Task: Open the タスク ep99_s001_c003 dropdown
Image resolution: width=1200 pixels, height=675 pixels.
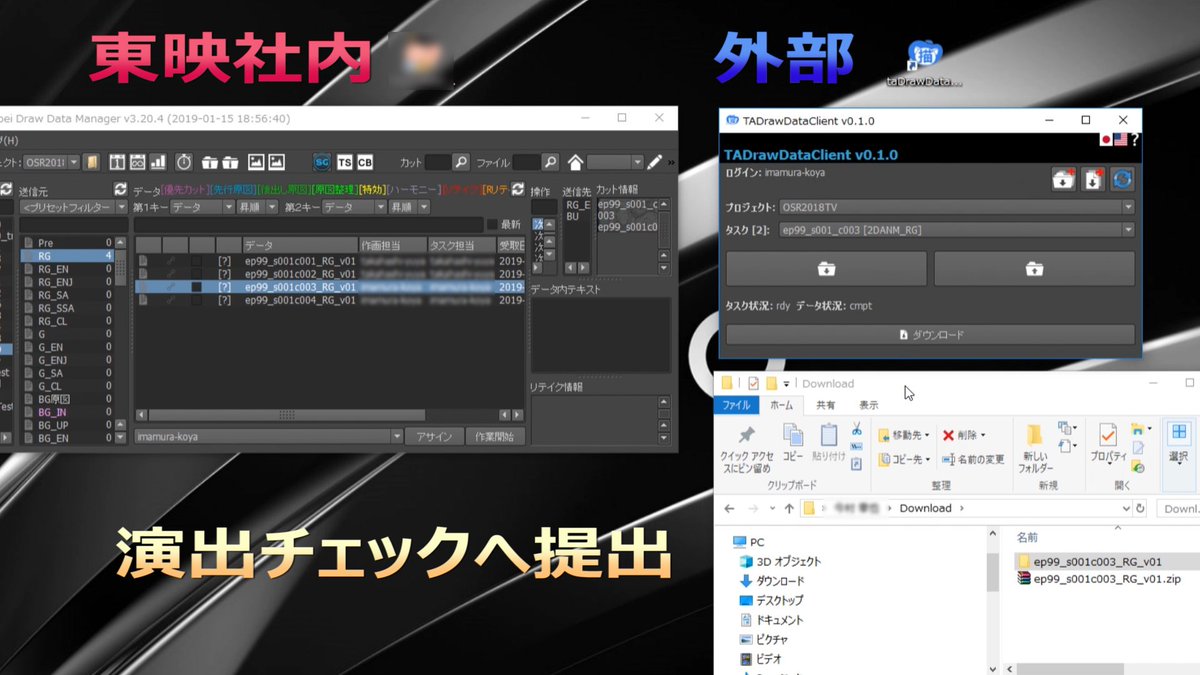Action: 955,230
